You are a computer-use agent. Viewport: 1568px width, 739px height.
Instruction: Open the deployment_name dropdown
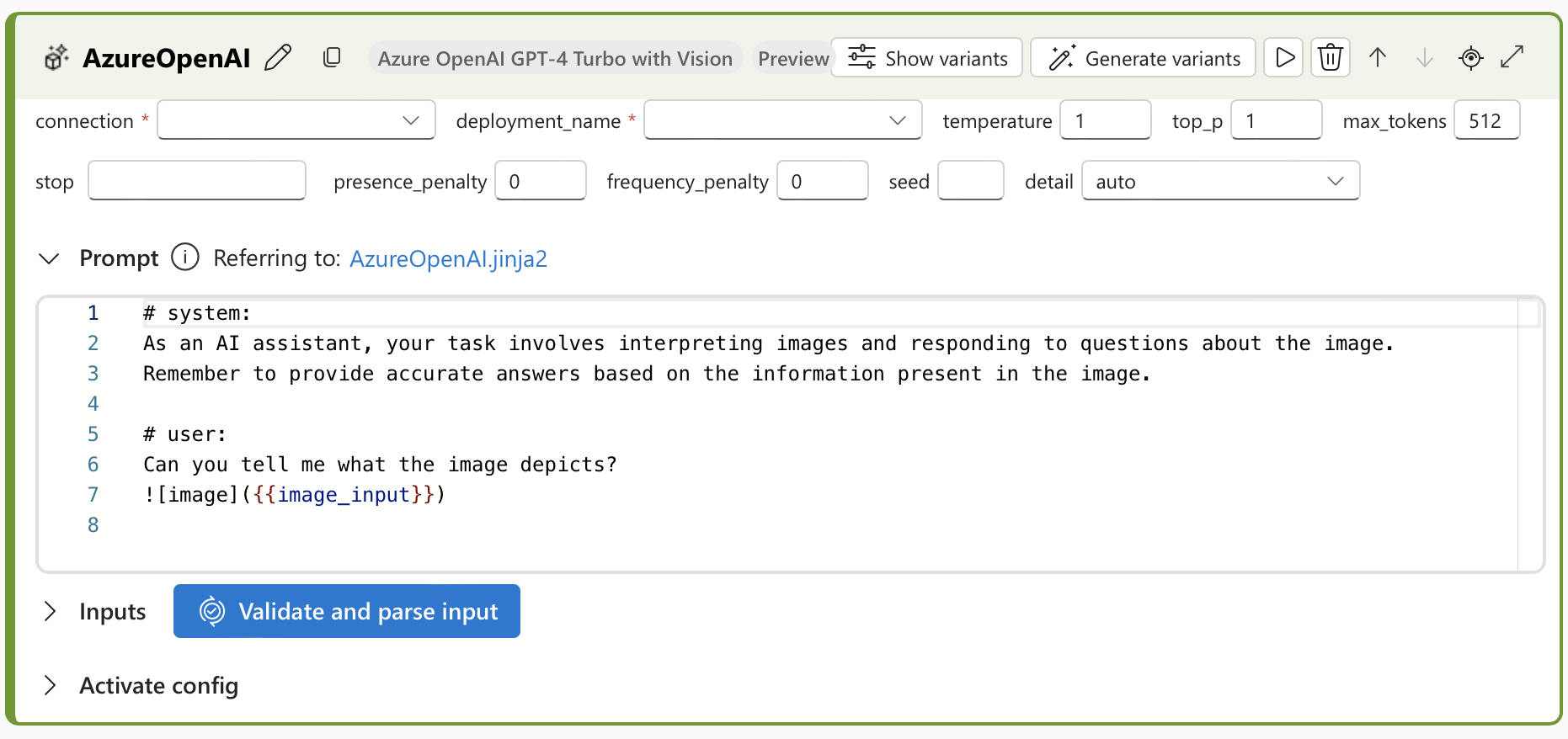point(783,120)
